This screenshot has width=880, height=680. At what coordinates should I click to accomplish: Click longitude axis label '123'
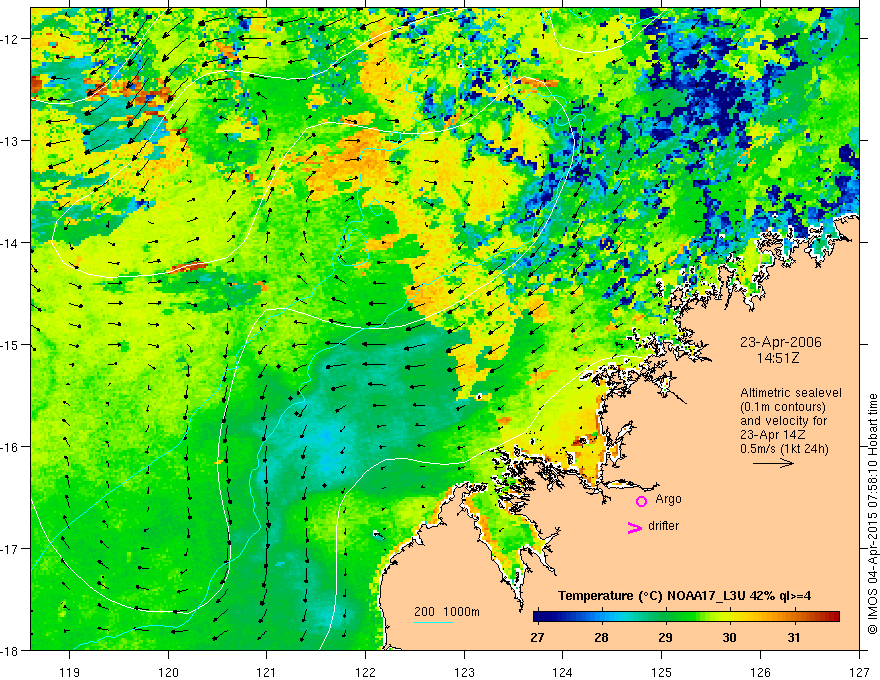[464, 672]
